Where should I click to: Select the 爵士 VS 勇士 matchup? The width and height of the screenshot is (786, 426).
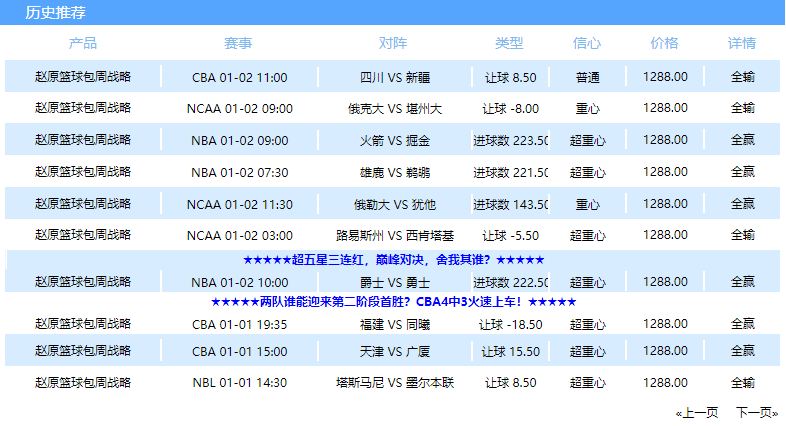395,283
